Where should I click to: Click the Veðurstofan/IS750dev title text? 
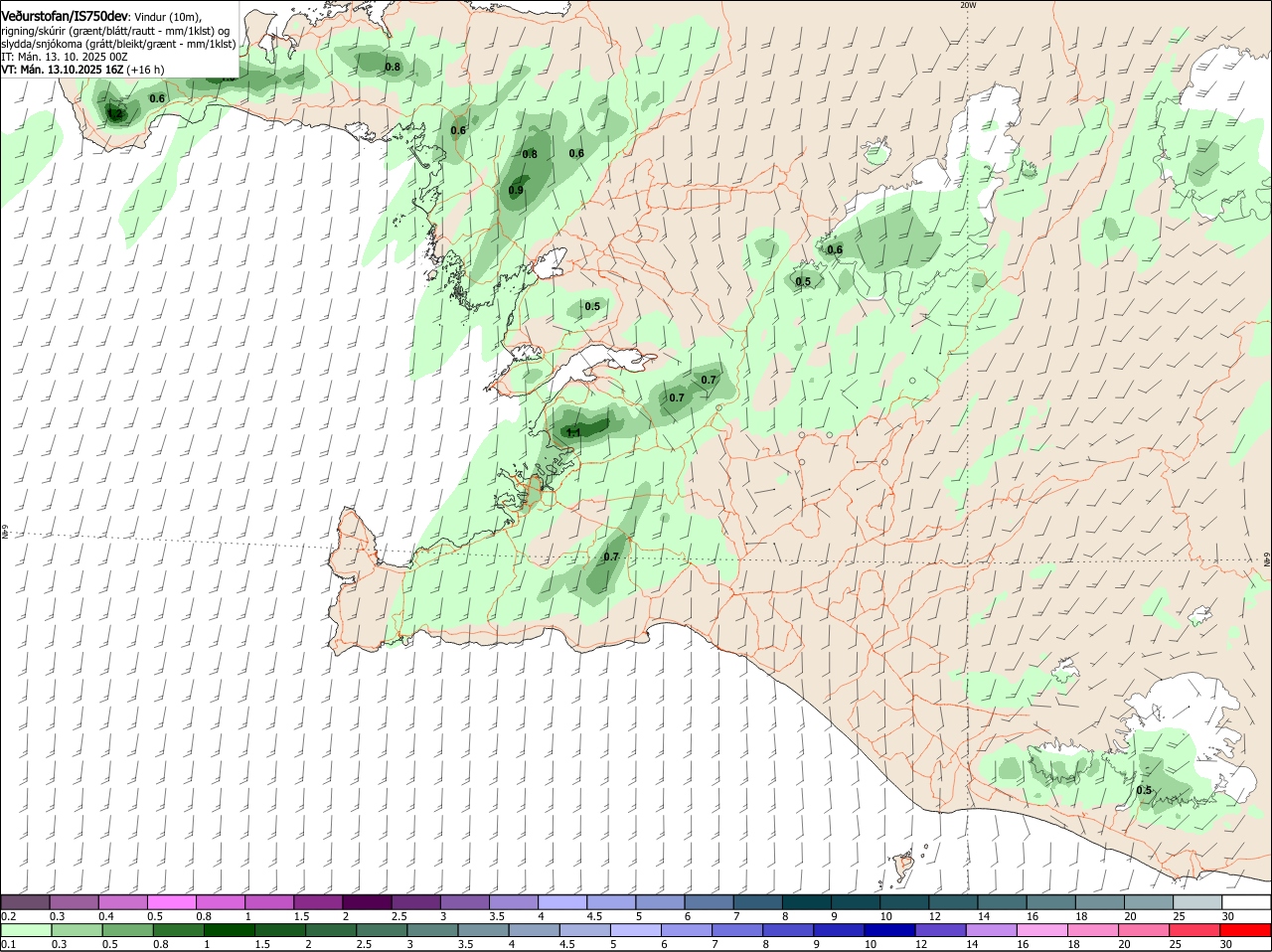point(65,16)
